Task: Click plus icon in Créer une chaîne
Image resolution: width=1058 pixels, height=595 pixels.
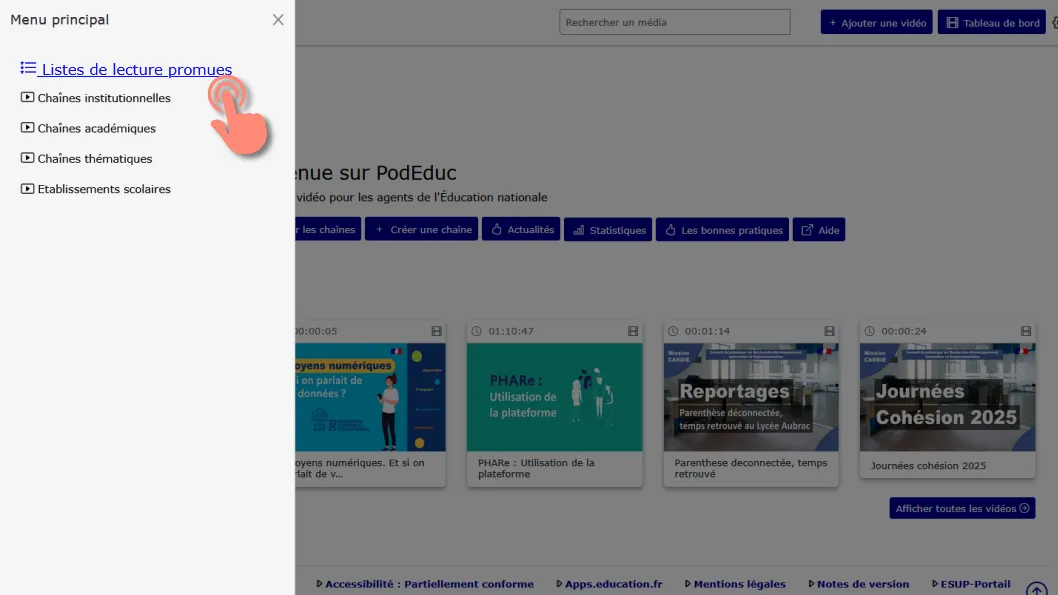Action: pos(379,229)
